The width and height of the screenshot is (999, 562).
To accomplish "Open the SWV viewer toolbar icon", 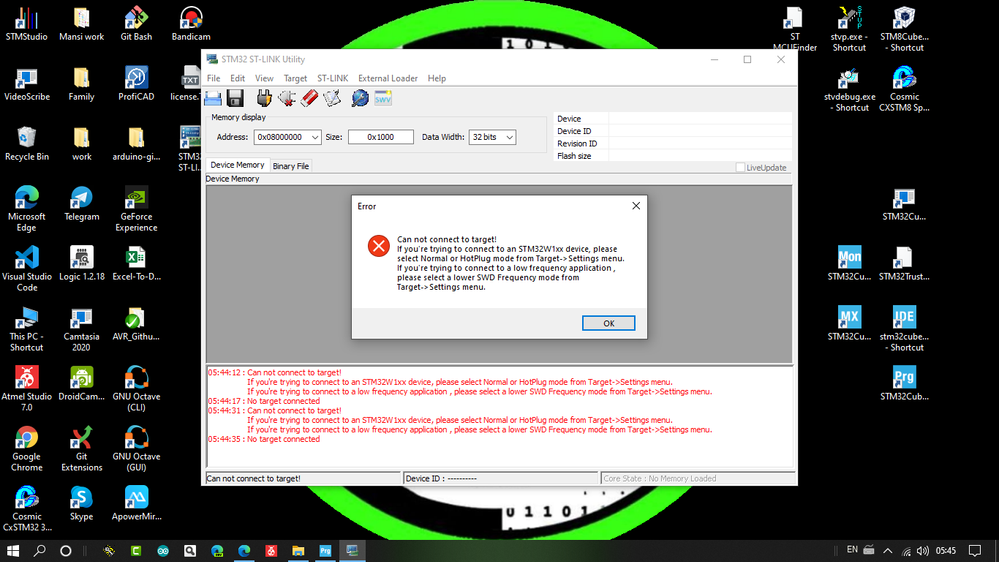I will click(383, 98).
